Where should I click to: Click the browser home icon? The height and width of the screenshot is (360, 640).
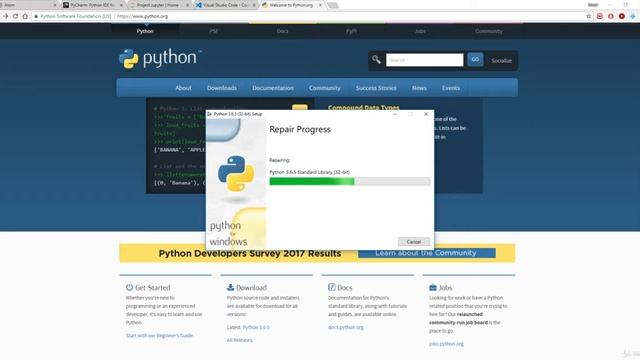25,16
